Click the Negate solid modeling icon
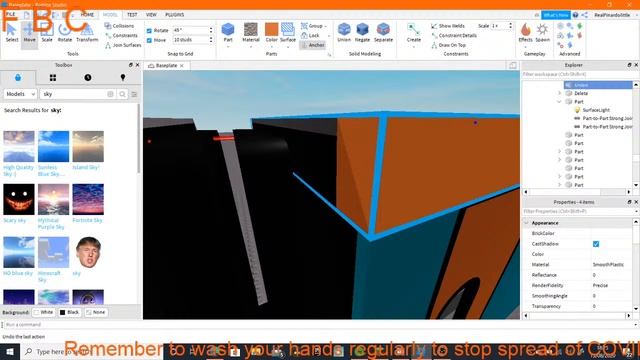 (362, 29)
